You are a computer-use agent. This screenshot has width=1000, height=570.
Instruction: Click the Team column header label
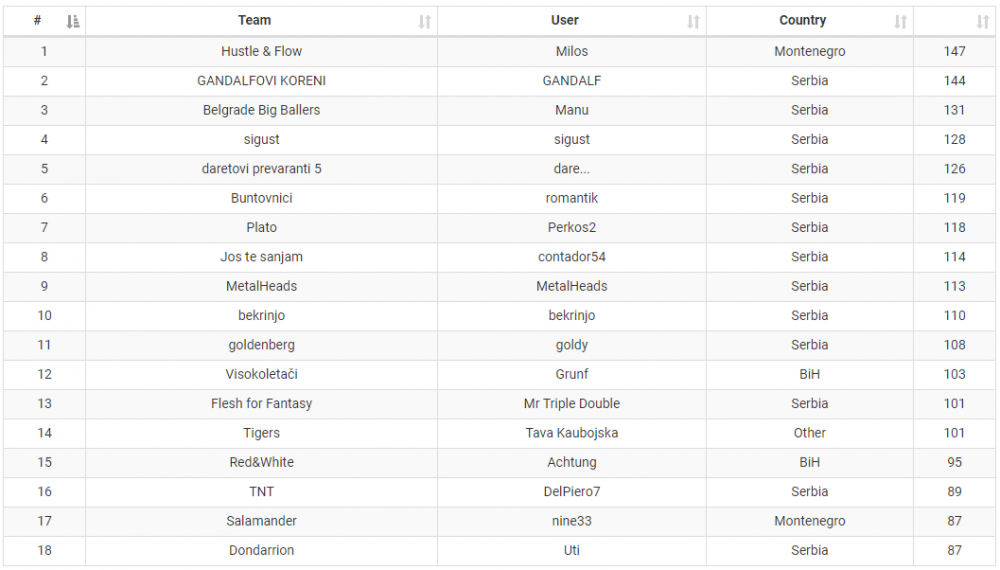[255, 20]
